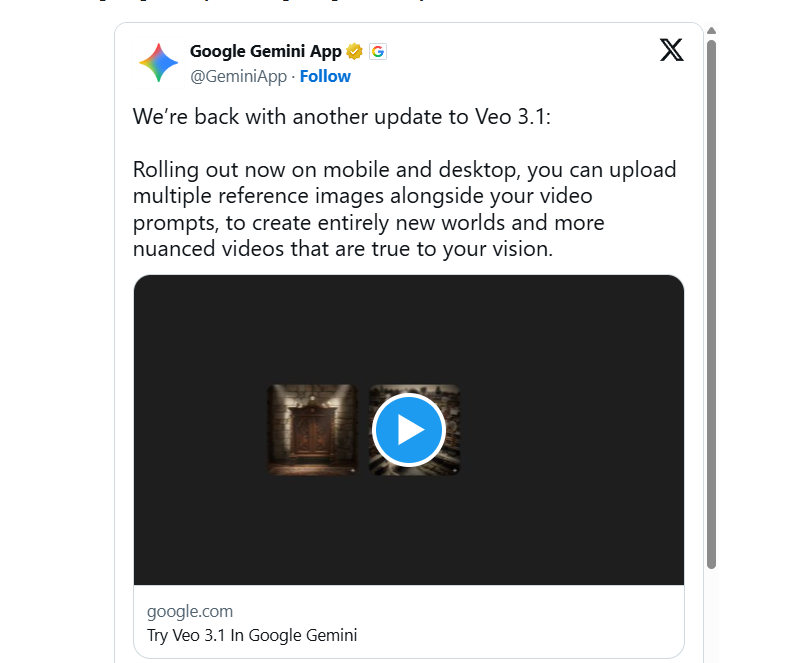Click the Gemini sparkle profile avatar
This screenshot has height=663, width=797.
coord(159,63)
